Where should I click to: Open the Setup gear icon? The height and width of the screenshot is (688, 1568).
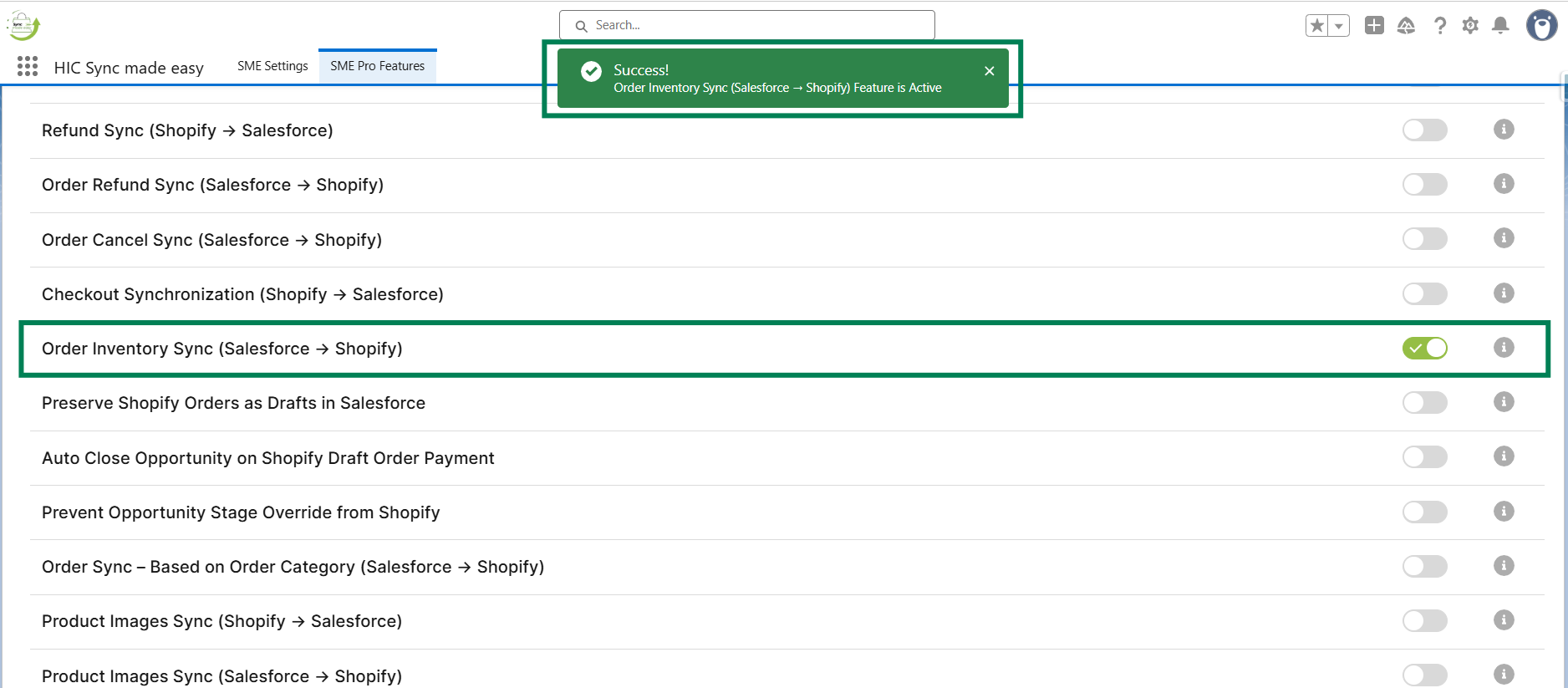coord(1470,26)
